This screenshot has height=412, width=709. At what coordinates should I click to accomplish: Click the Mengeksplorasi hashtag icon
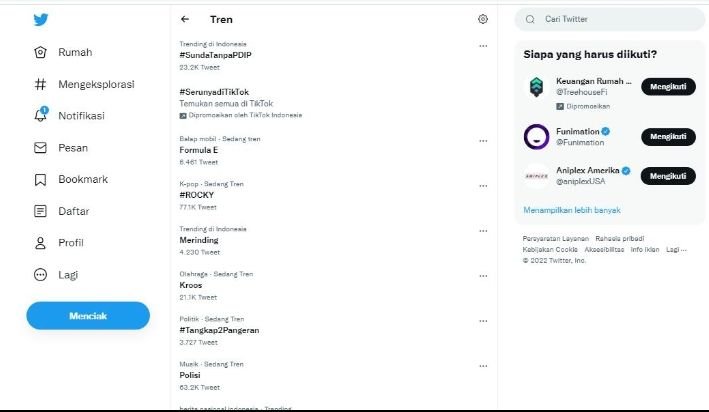[40, 84]
